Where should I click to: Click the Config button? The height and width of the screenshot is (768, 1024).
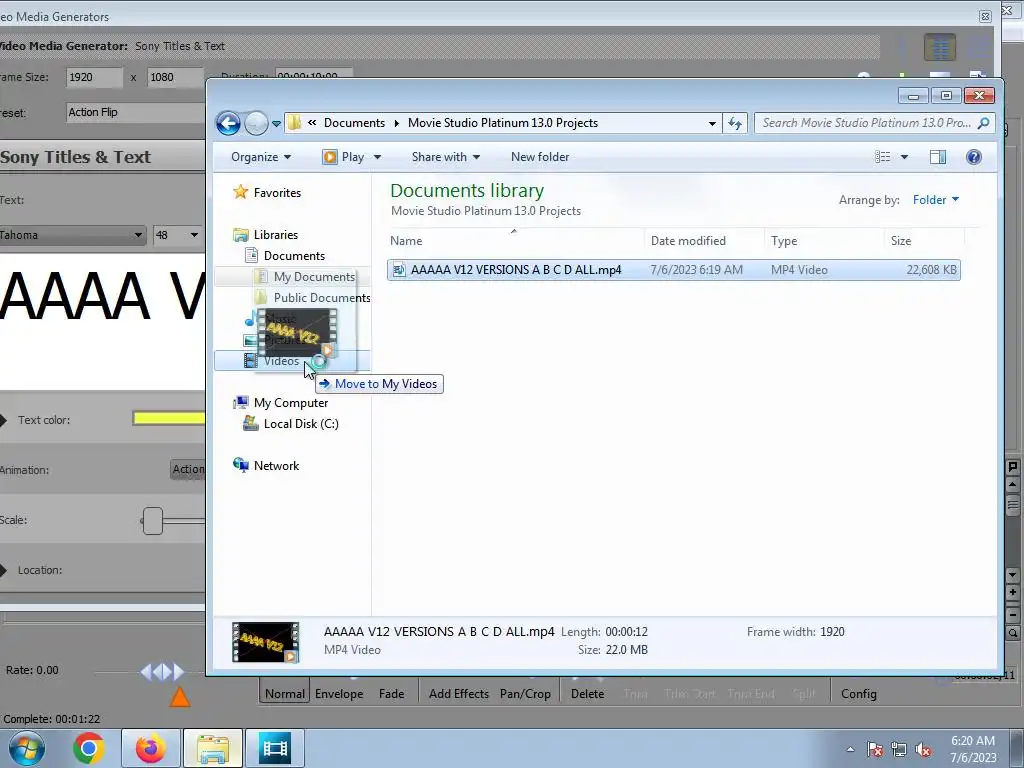(858, 694)
